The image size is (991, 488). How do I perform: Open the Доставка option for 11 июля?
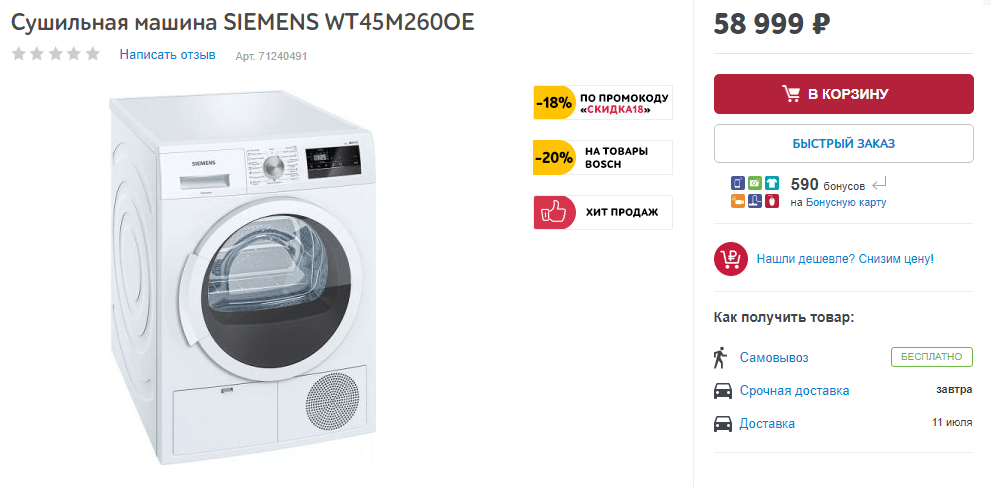click(767, 424)
